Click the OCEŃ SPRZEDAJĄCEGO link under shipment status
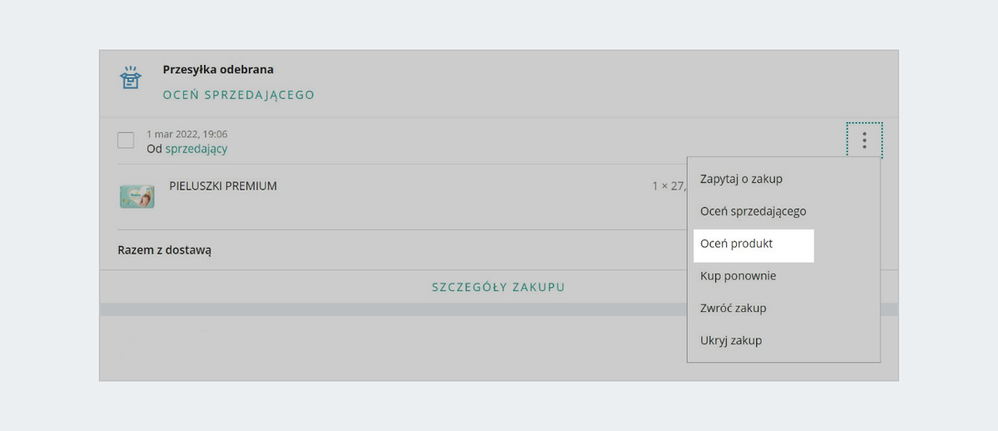 238,95
